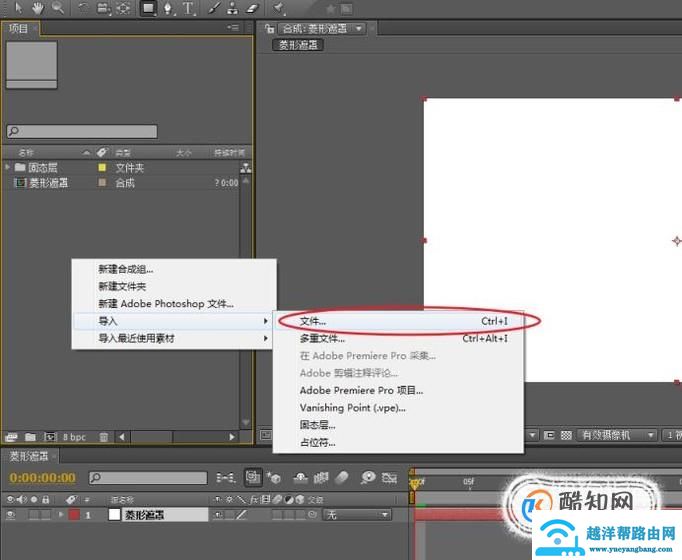Expand the 固态层 folder
The width and height of the screenshot is (682, 560).
click(x=7, y=167)
